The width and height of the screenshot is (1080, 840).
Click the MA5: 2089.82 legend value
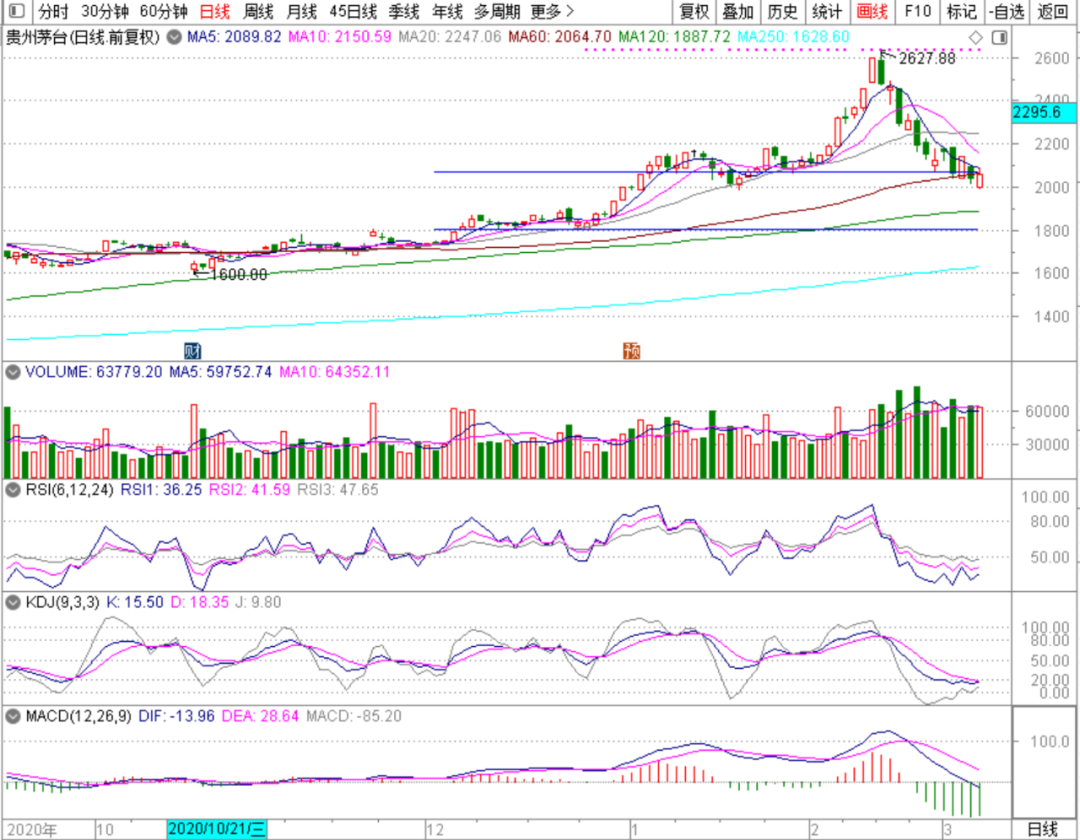click(234, 37)
